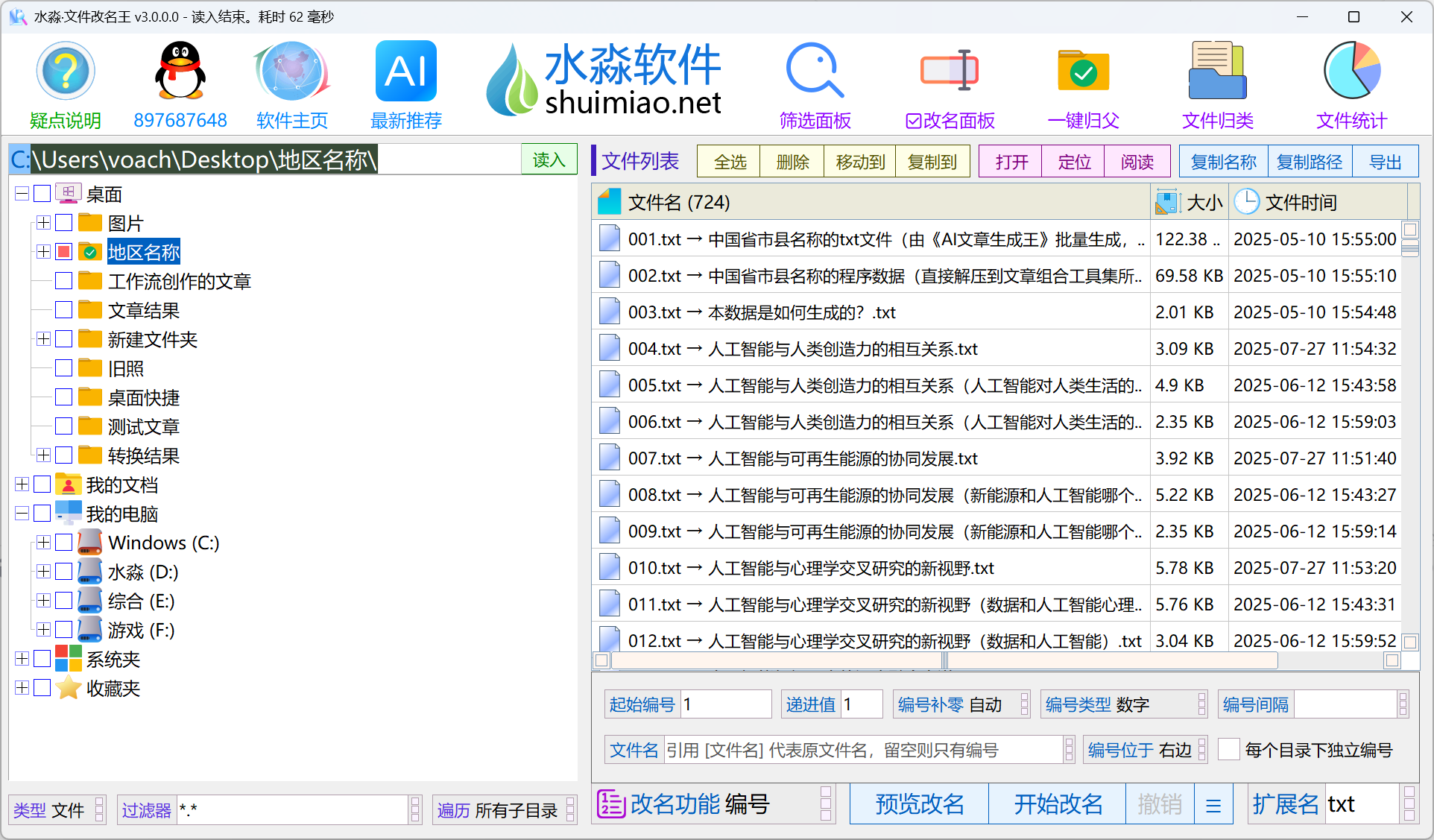Enable 每个目录下独立编号 option
Viewport: 1434px width, 840px height.
tap(1229, 749)
